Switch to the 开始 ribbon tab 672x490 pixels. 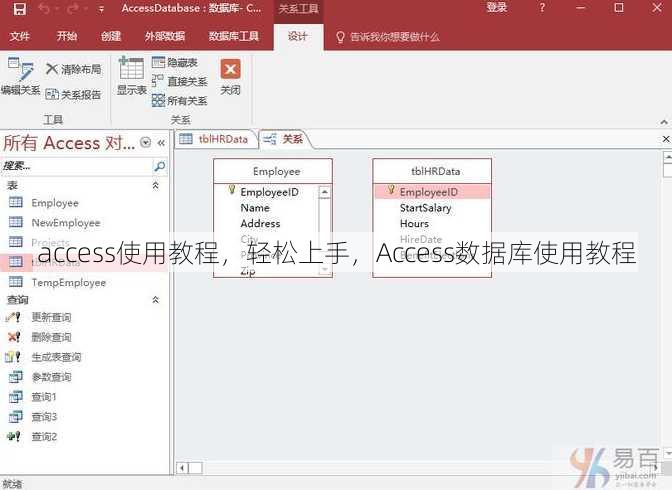pyautogui.click(x=67, y=36)
